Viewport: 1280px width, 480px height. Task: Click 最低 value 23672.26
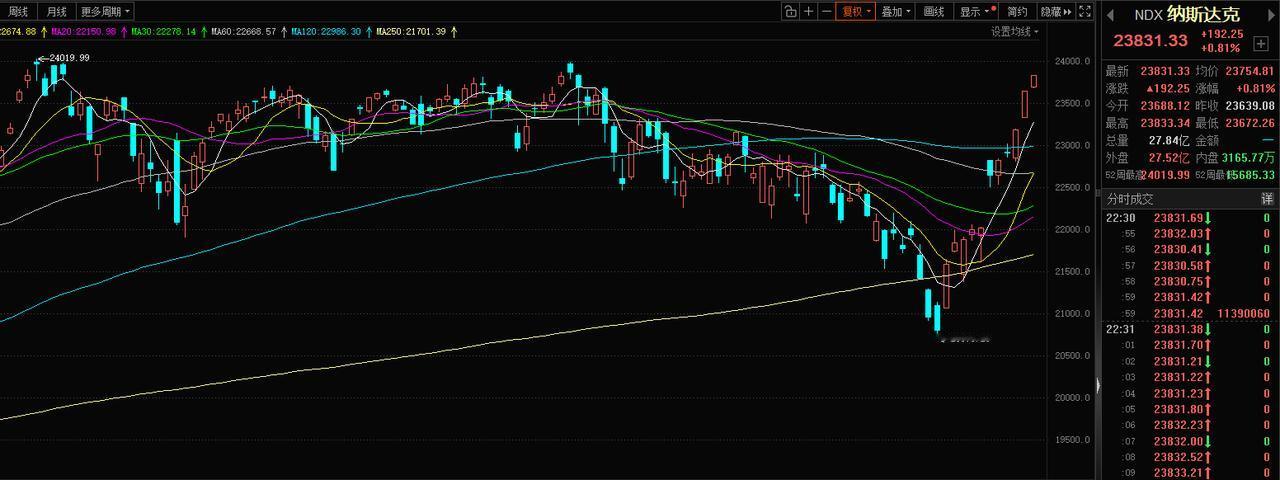pos(1250,123)
